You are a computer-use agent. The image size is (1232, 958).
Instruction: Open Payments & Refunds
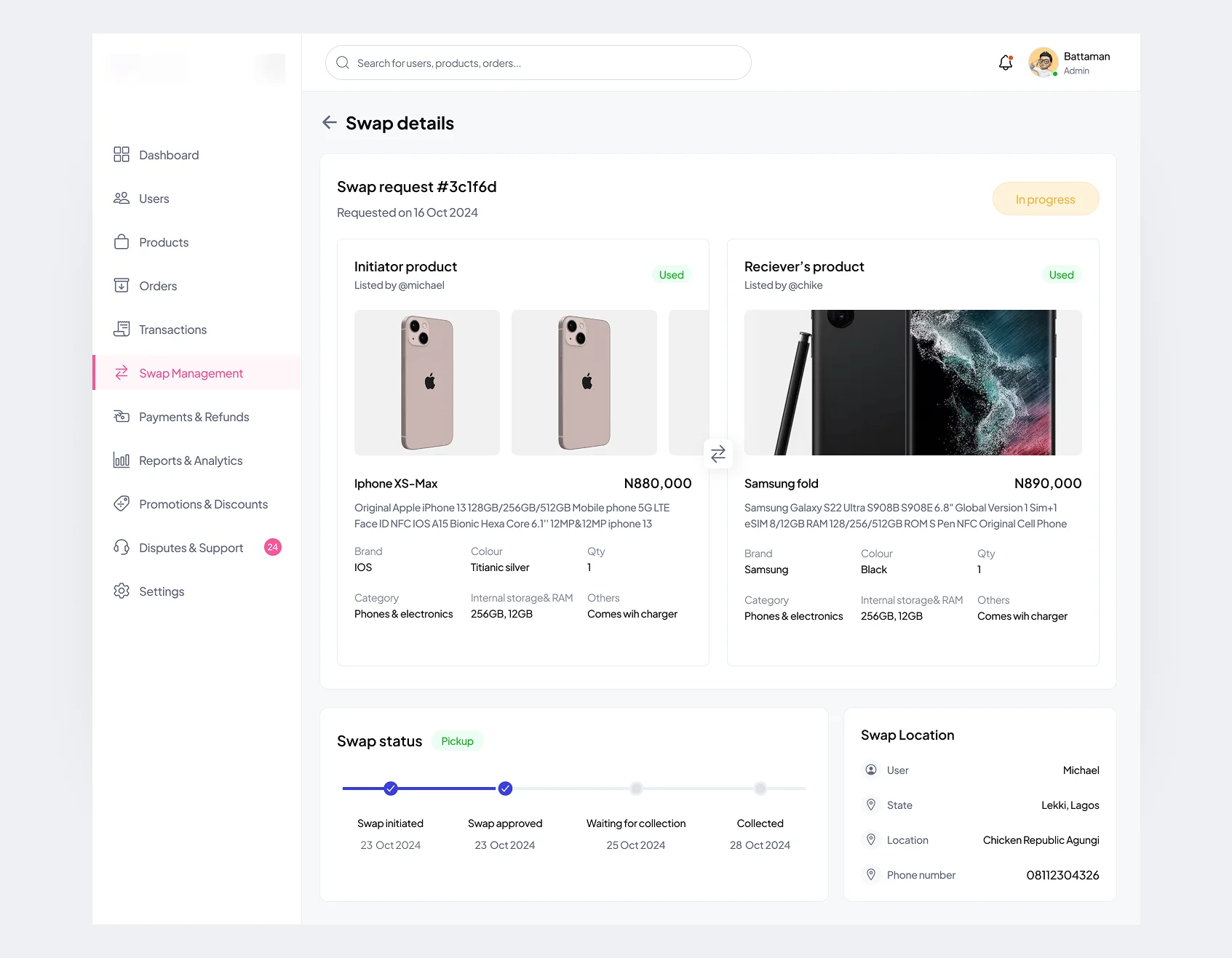click(197, 417)
